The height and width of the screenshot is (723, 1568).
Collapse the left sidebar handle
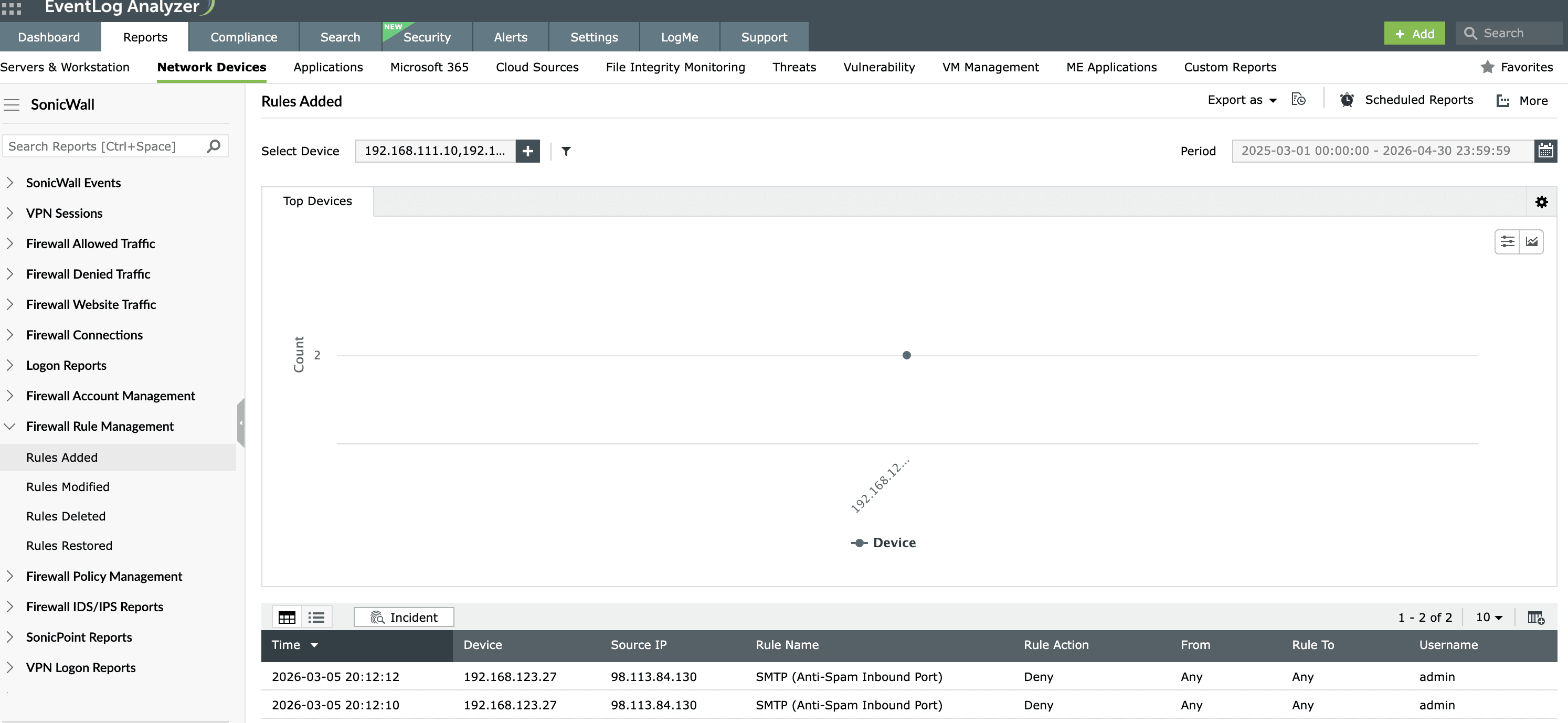pos(241,423)
